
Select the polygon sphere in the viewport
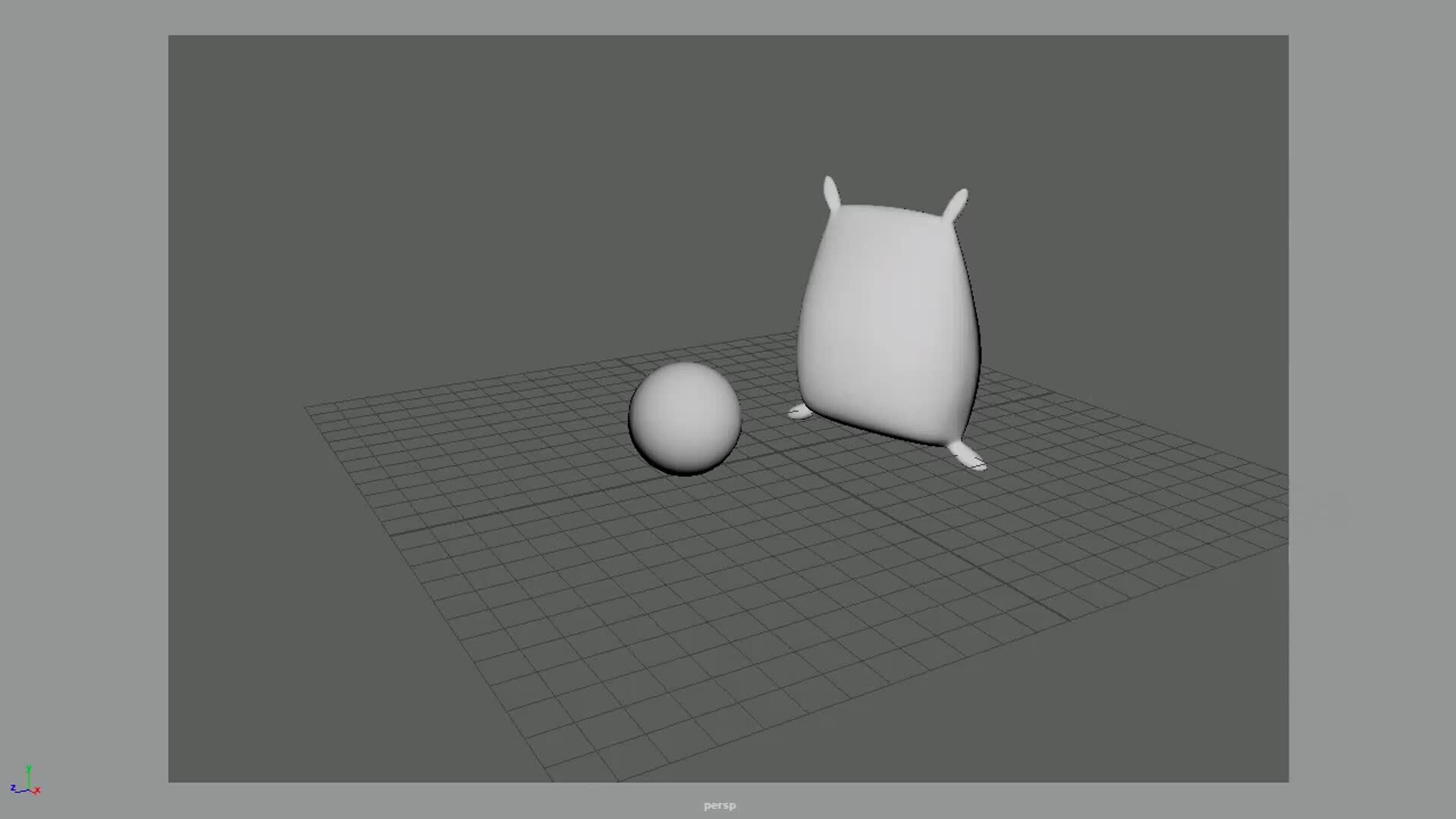coord(686,418)
